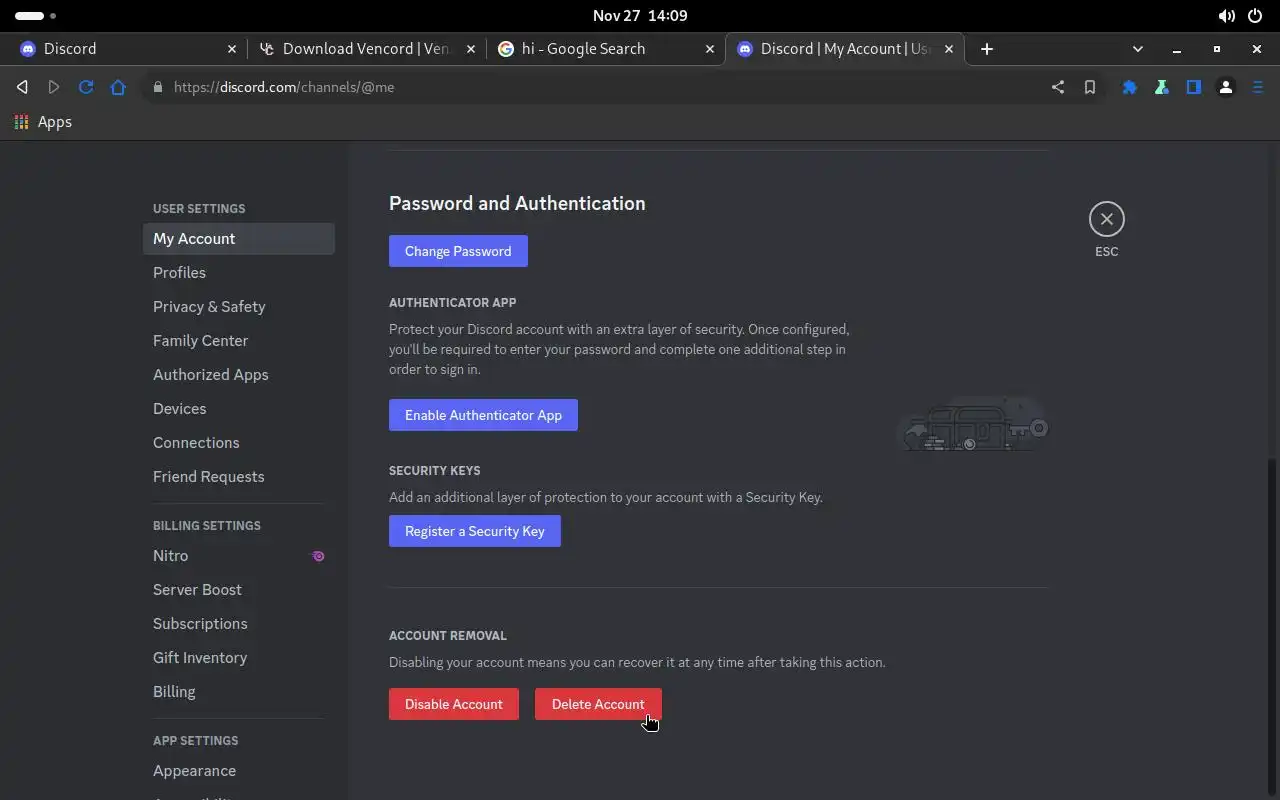Go to the browser home page
Image resolution: width=1280 pixels, height=800 pixels.
pos(118,87)
